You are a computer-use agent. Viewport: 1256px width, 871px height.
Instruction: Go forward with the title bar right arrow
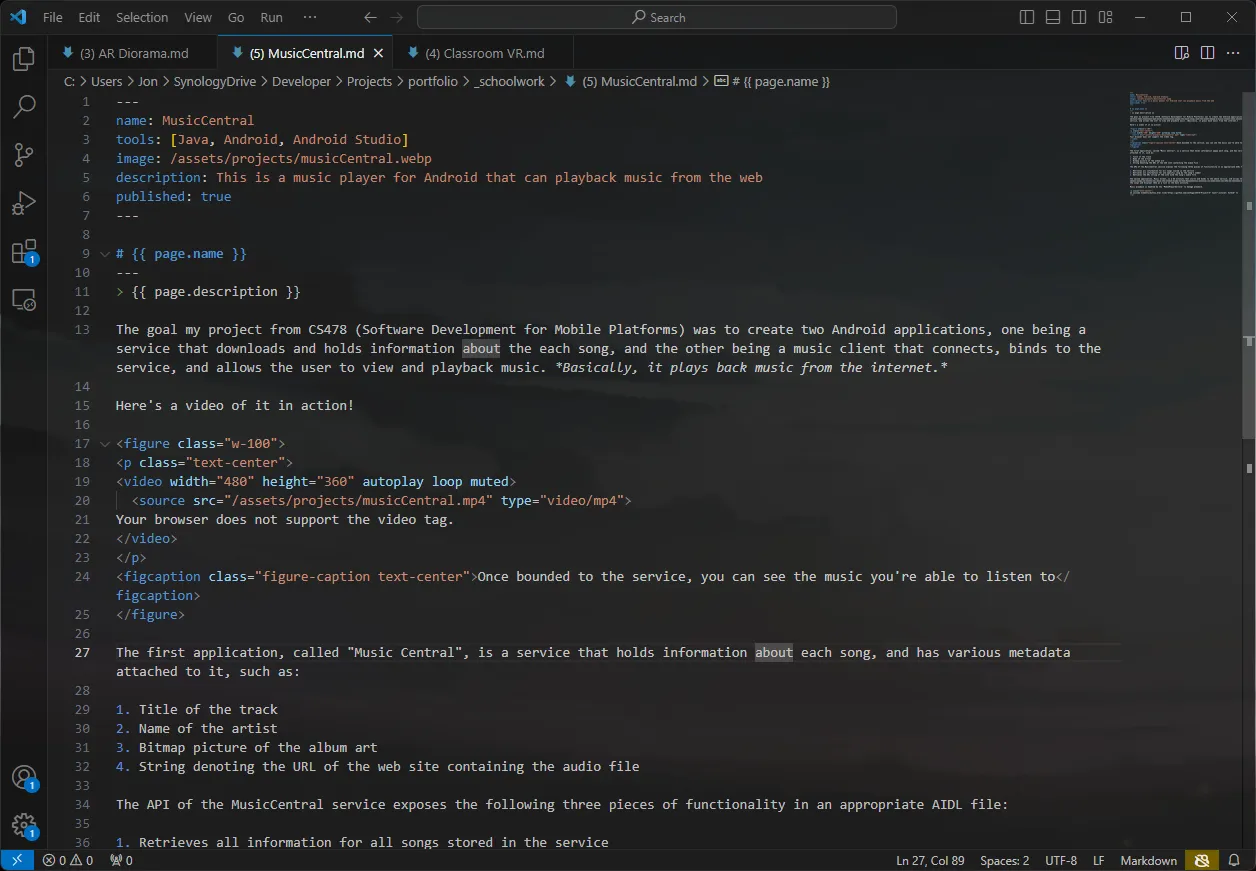[397, 17]
